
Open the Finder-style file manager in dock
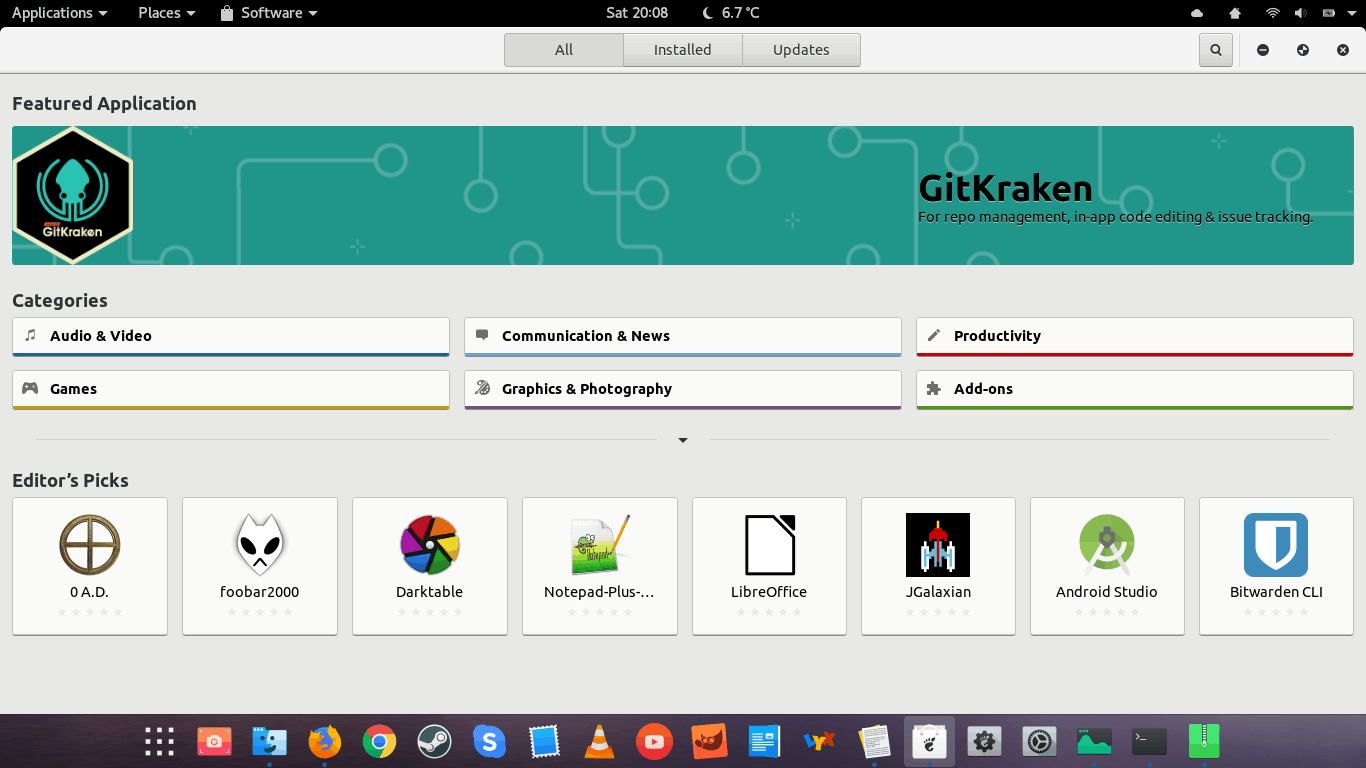(269, 741)
